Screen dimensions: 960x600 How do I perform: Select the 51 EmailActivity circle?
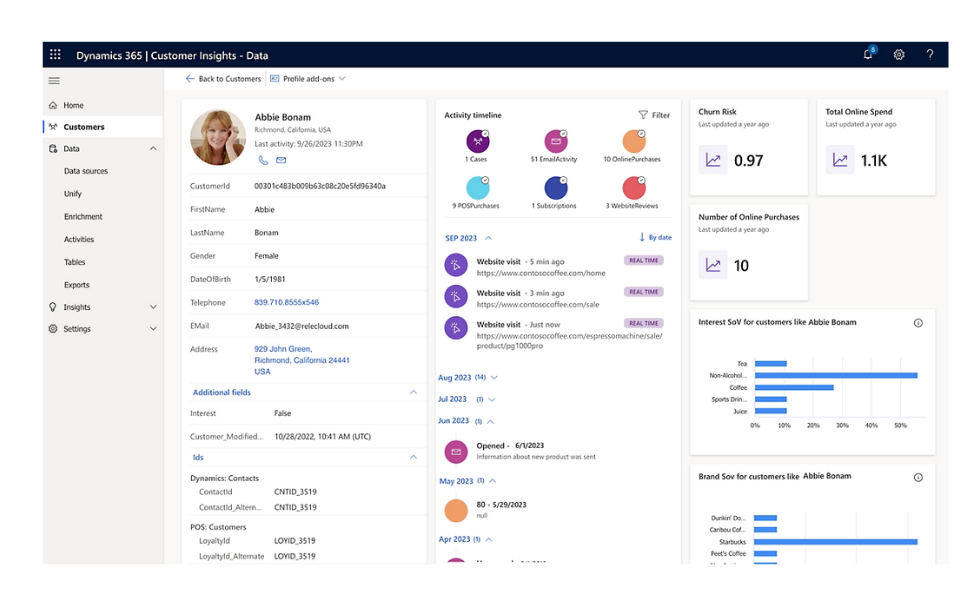coord(556,141)
